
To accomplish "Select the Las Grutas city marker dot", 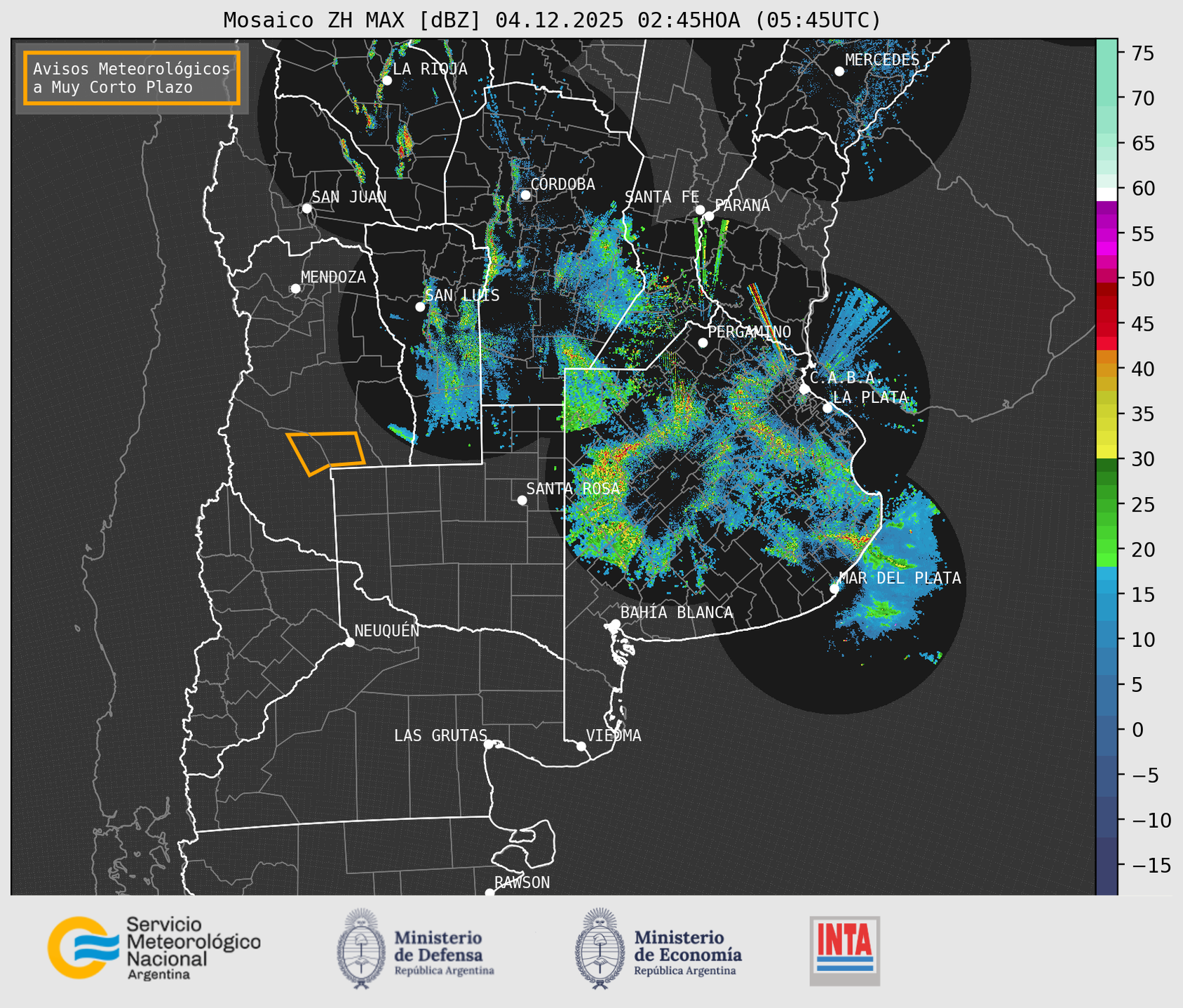I will coord(489,744).
